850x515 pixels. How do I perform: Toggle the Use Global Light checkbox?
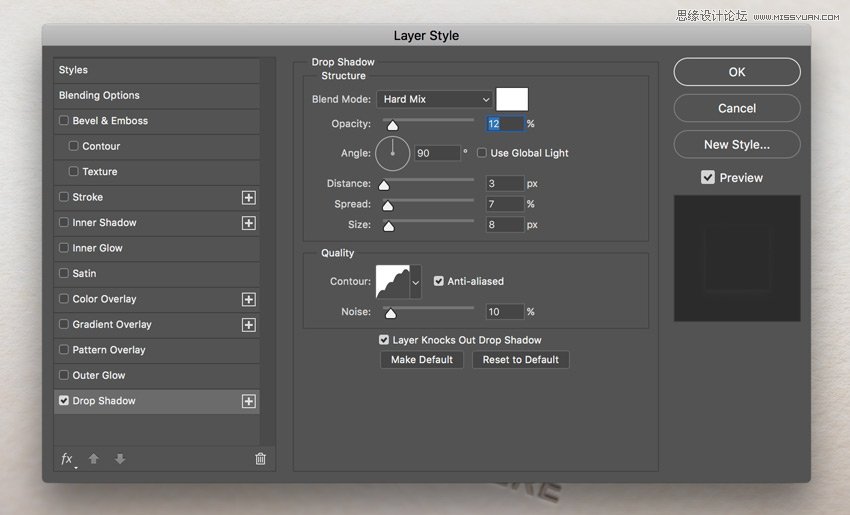tap(482, 153)
